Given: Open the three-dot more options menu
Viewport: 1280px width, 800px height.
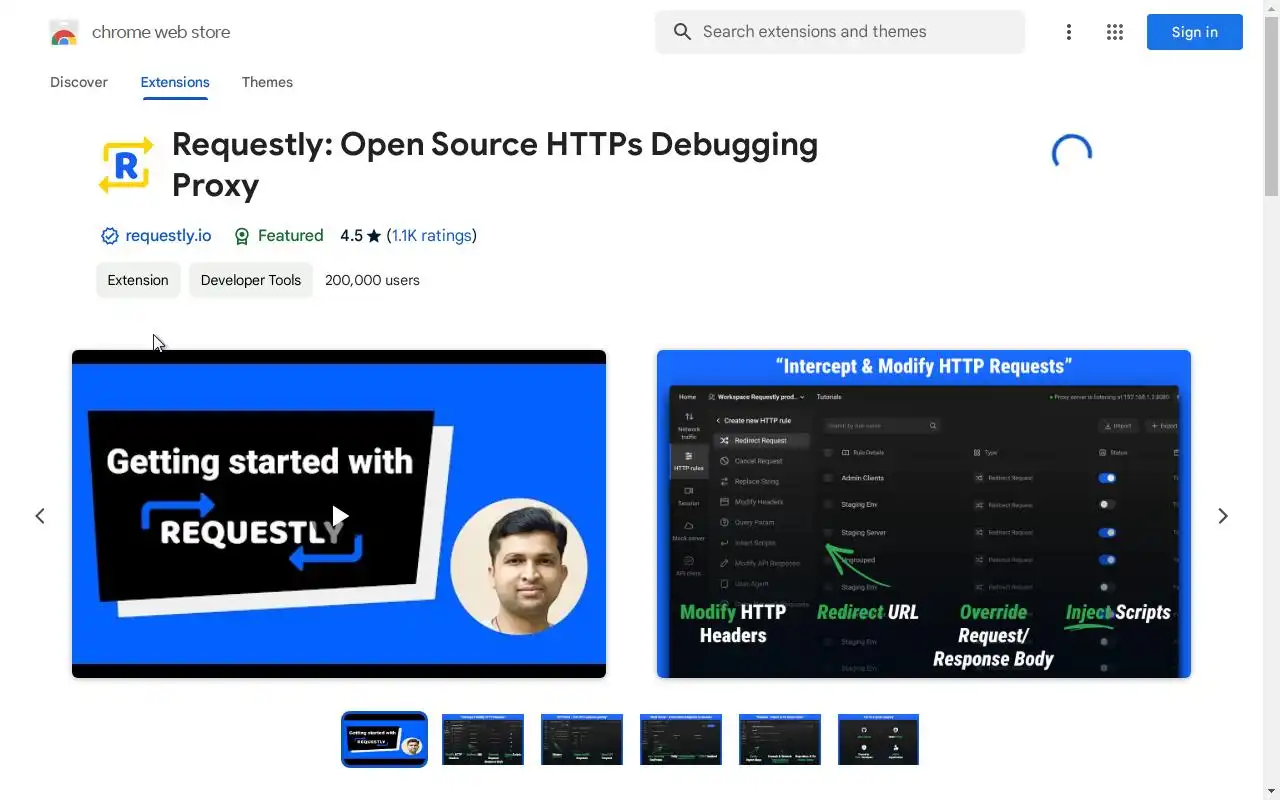Looking at the screenshot, I should tap(1069, 32).
